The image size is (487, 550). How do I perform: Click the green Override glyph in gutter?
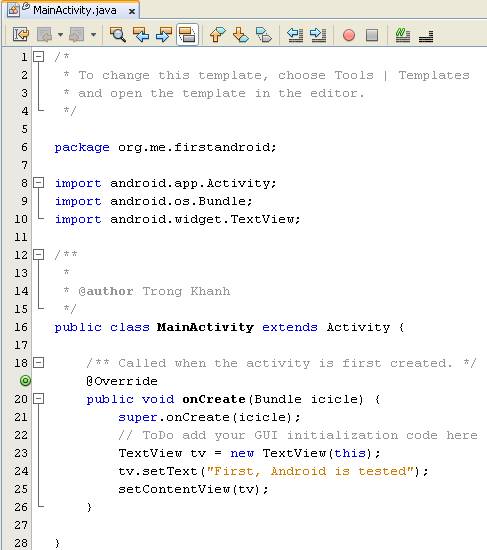click(25, 381)
